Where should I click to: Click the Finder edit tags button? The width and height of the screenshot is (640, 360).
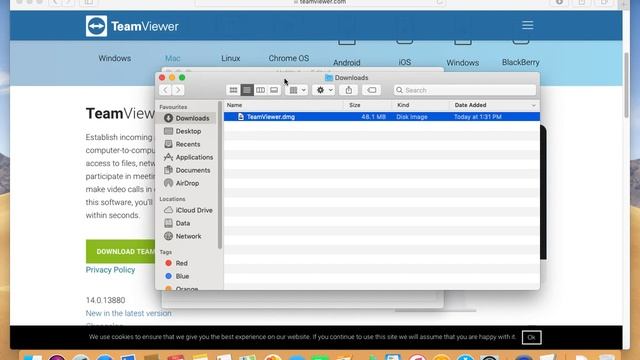(x=372, y=90)
